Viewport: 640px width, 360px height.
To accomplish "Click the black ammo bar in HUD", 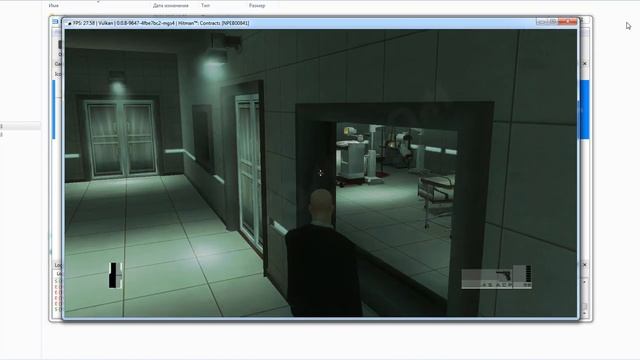I will coord(528,273).
